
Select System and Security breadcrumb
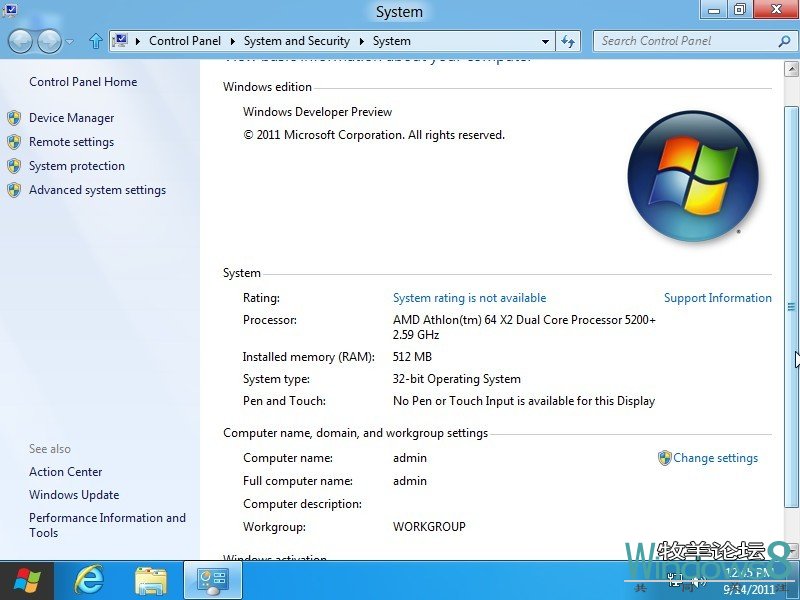pos(296,41)
